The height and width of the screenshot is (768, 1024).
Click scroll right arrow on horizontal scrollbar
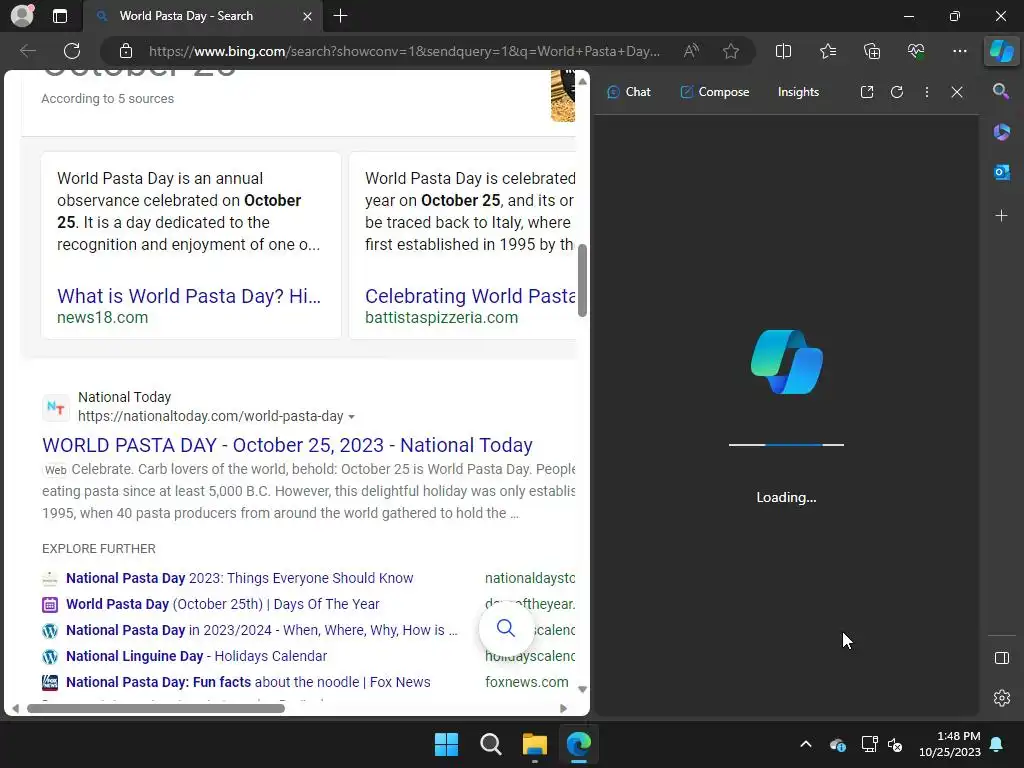pos(564,709)
